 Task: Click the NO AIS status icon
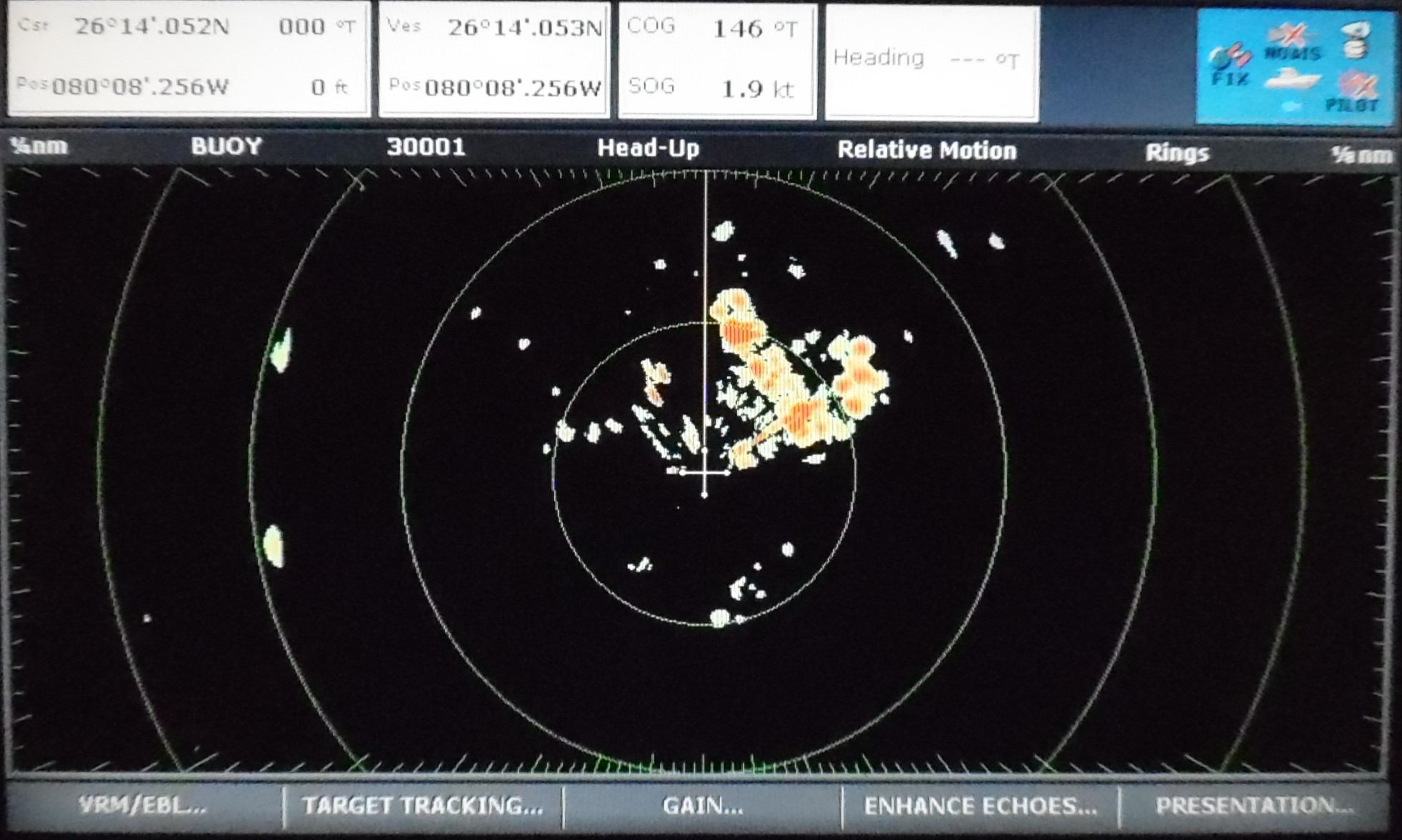1293,42
